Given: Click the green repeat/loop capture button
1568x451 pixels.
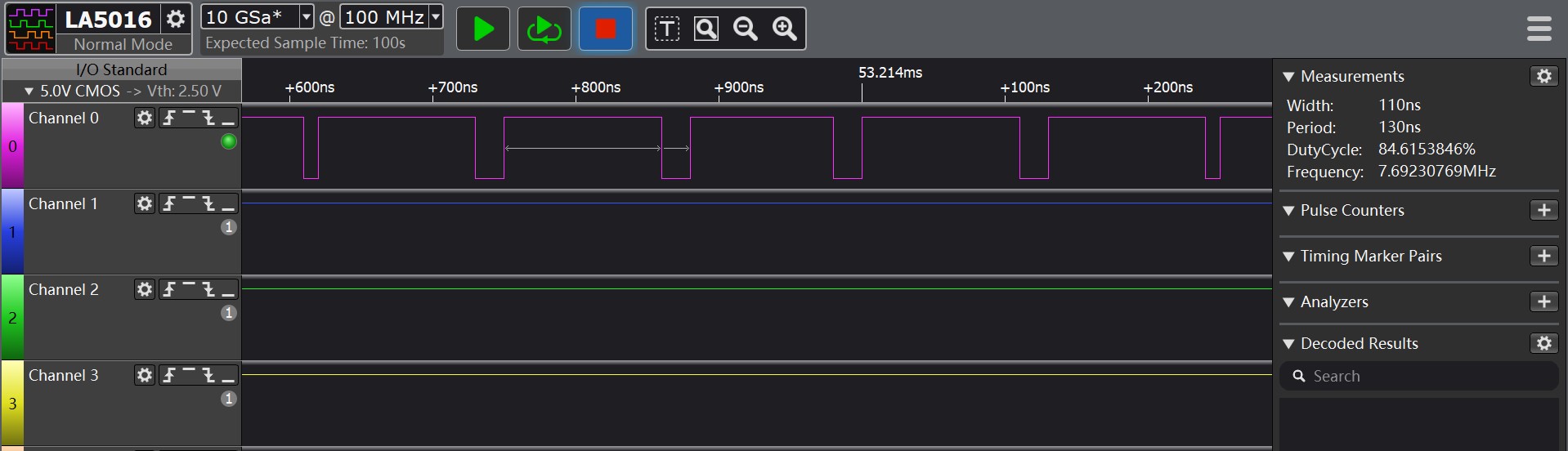Looking at the screenshot, I should 544,29.
